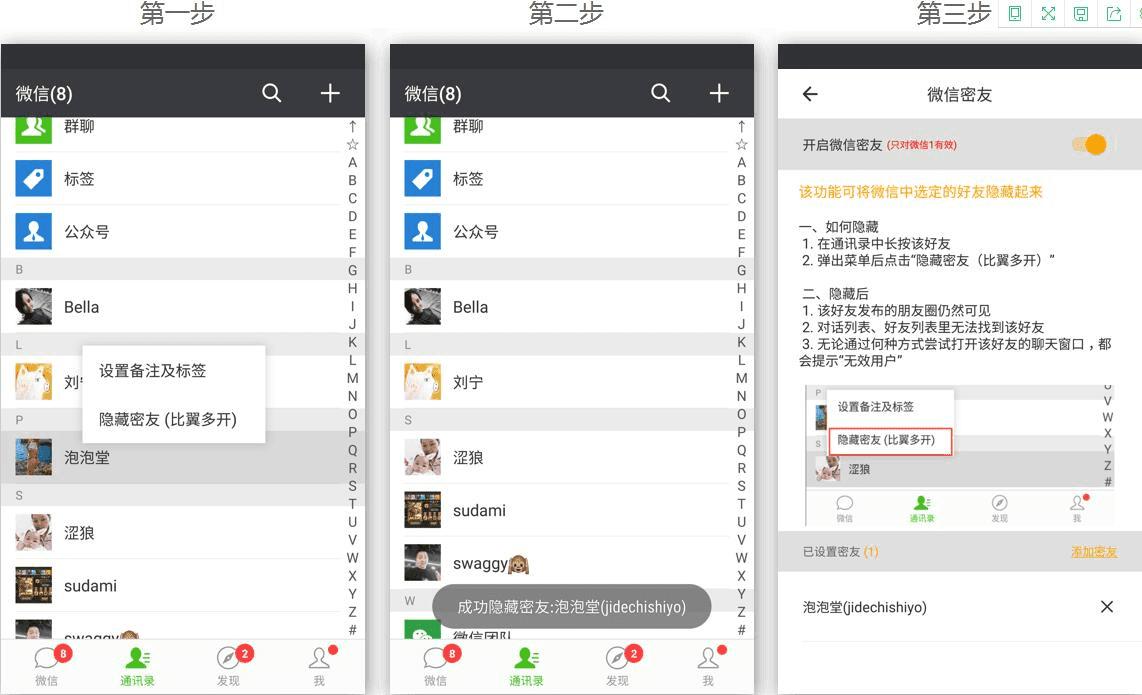Jump to letter B in second step index
Screen dimensions: 1142x695
[741, 180]
